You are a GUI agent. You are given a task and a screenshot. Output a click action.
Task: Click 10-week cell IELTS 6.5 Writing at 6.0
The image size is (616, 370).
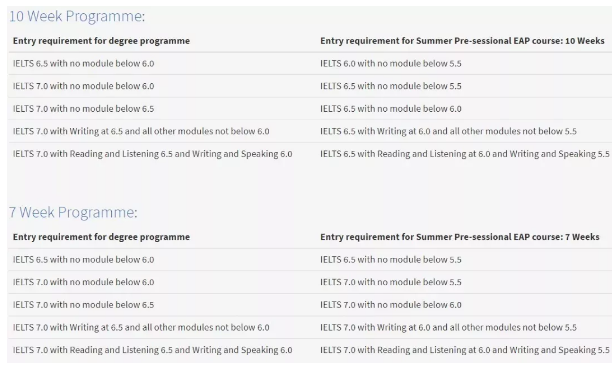(x=448, y=131)
